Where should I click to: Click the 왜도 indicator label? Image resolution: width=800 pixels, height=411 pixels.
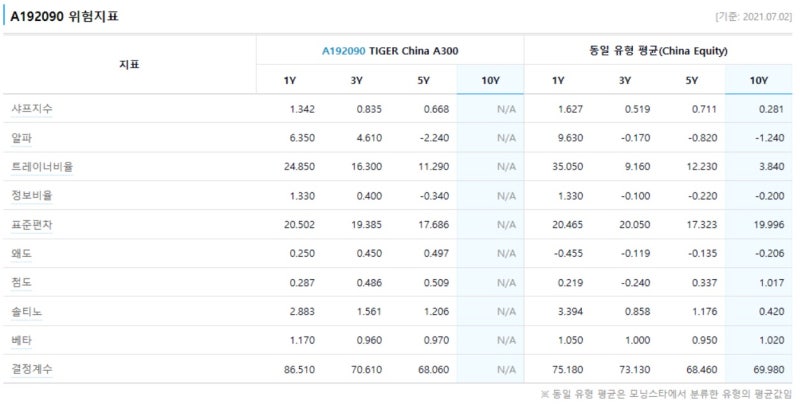pos(22,253)
